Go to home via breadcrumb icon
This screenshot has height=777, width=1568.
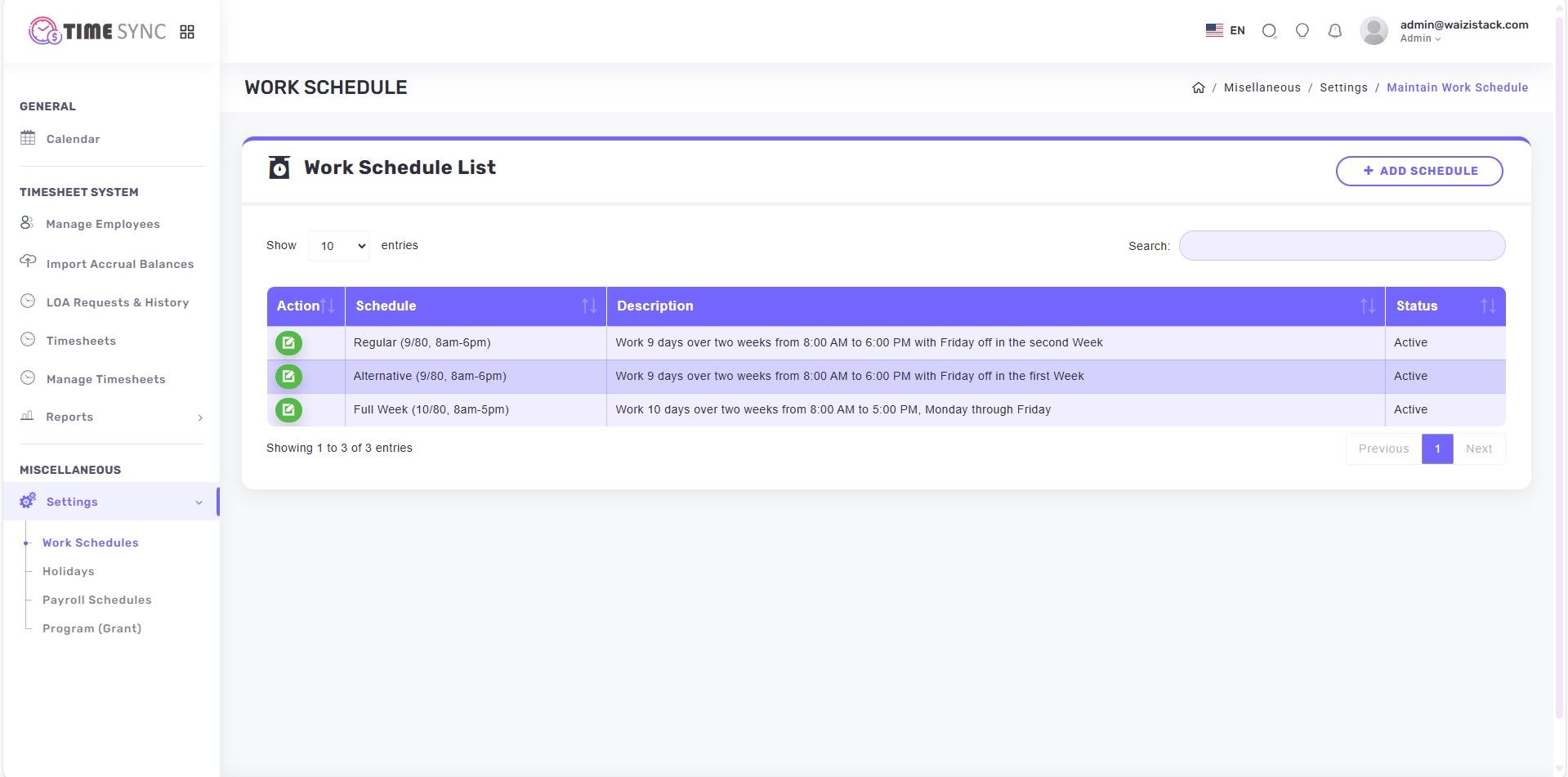[x=1198, y=87]
